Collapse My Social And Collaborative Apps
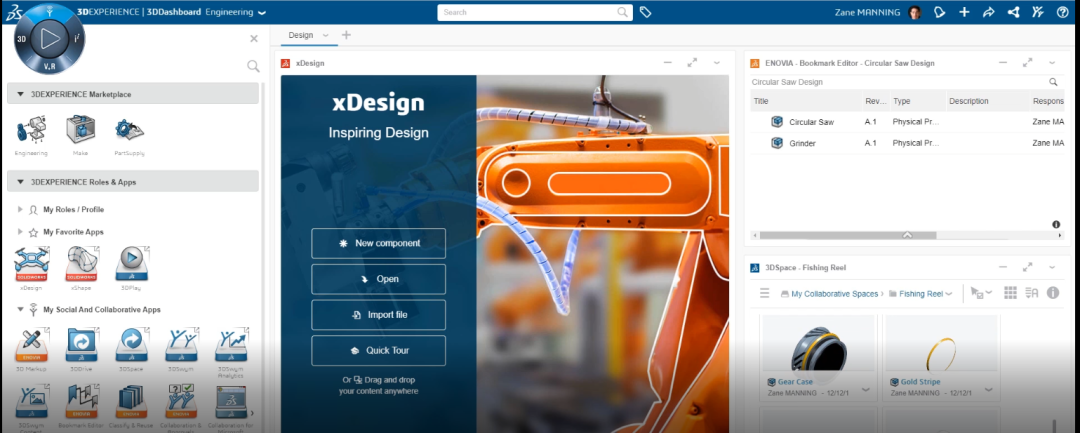 (x=21, y=309)
